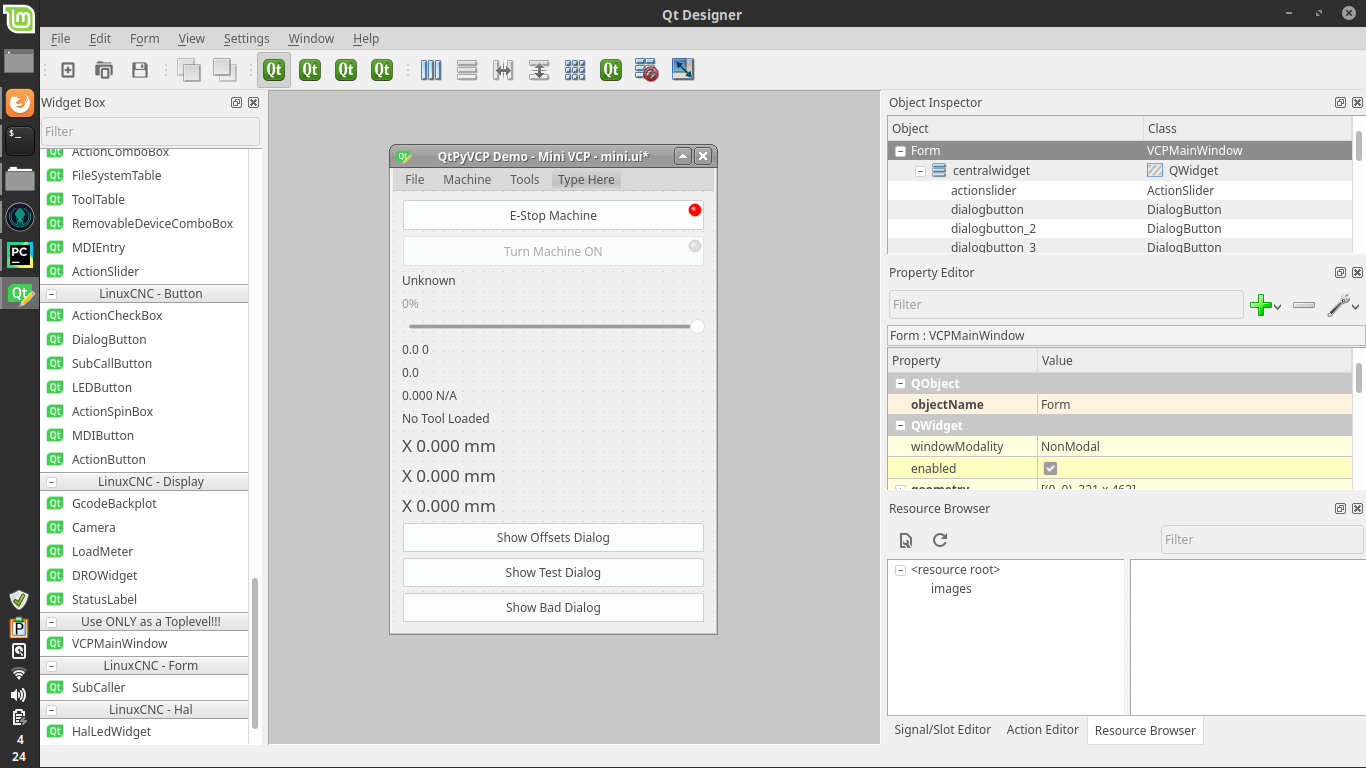Click Edit Resources icon in Resource Browser

point(906,540)
